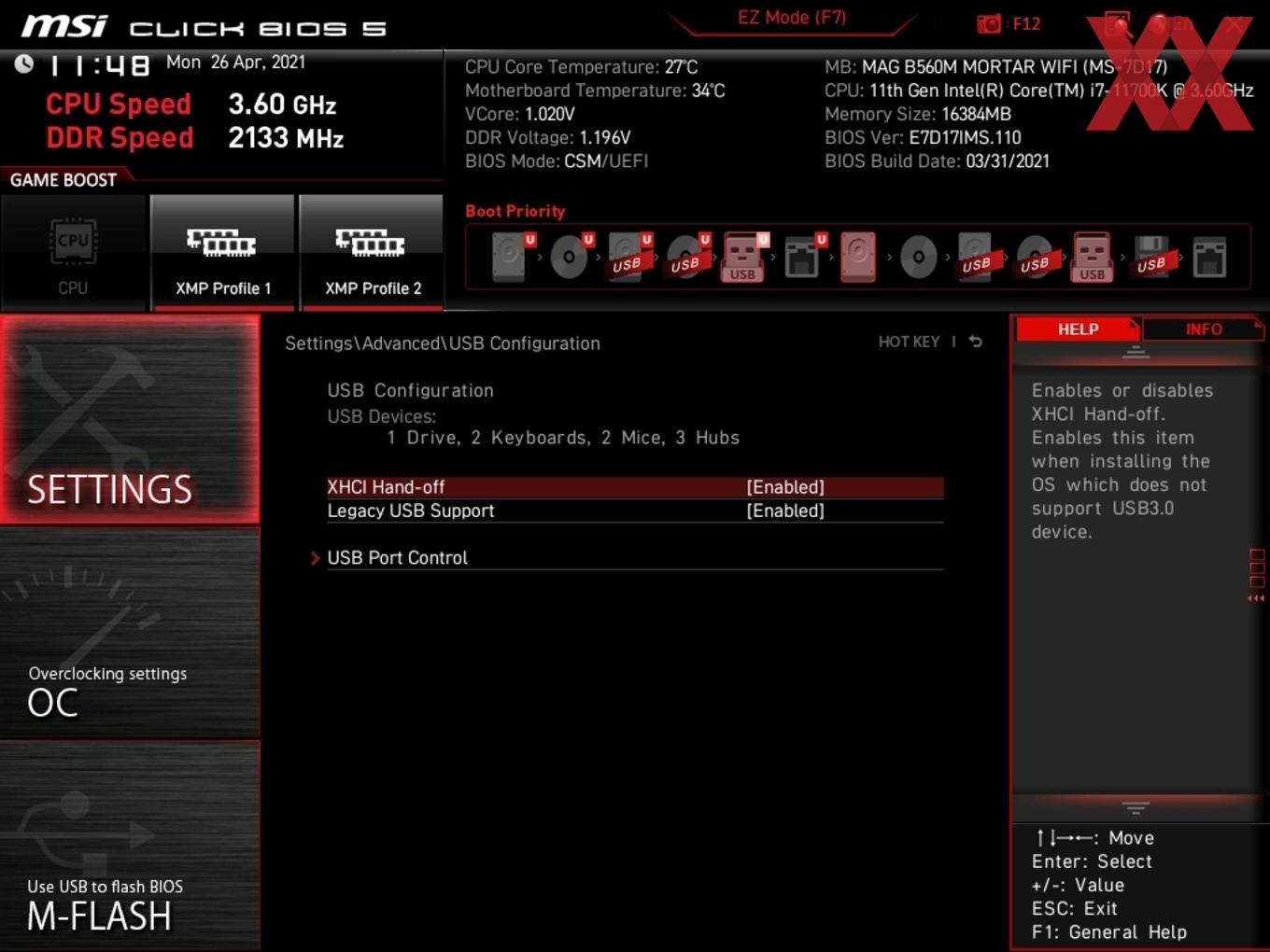Click the CPU Speed 3.60 GHz readout
Screen dimensions: 1270x952
[x=191, y=104]
